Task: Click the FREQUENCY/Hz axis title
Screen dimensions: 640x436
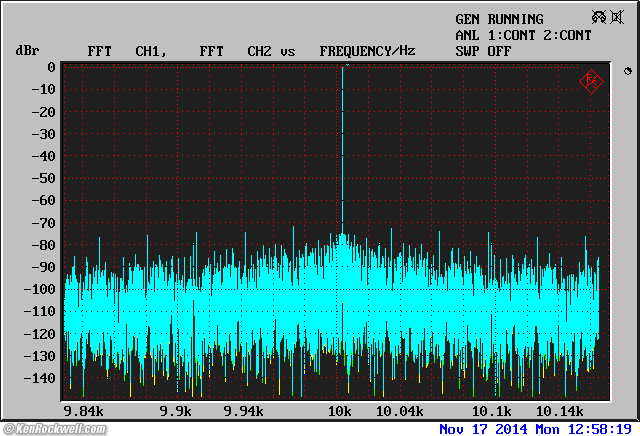Action: tap(367, 50)
